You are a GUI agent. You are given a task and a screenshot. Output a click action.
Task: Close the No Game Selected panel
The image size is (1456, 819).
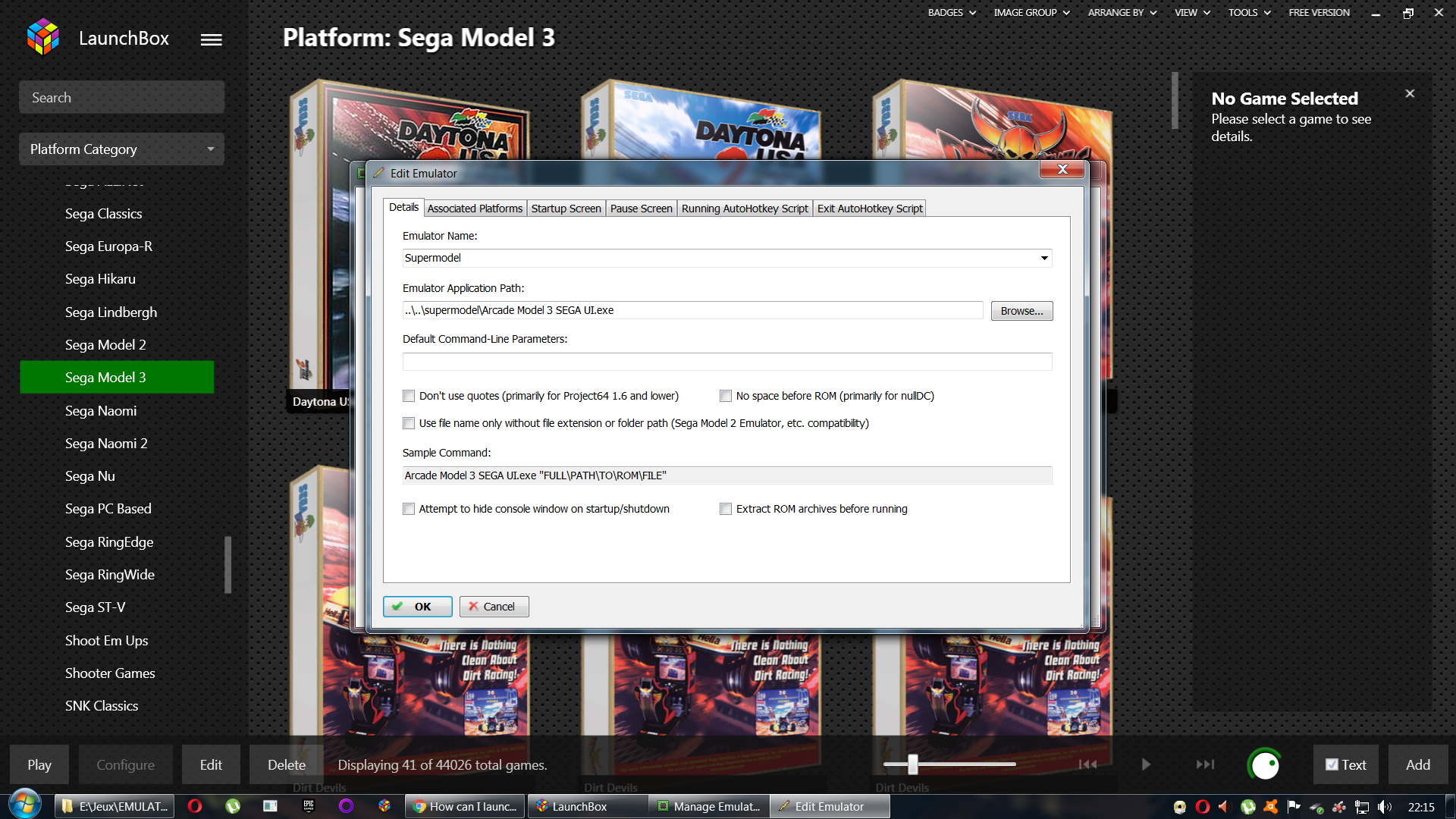pyautogui.click(x=1410, y=93)
